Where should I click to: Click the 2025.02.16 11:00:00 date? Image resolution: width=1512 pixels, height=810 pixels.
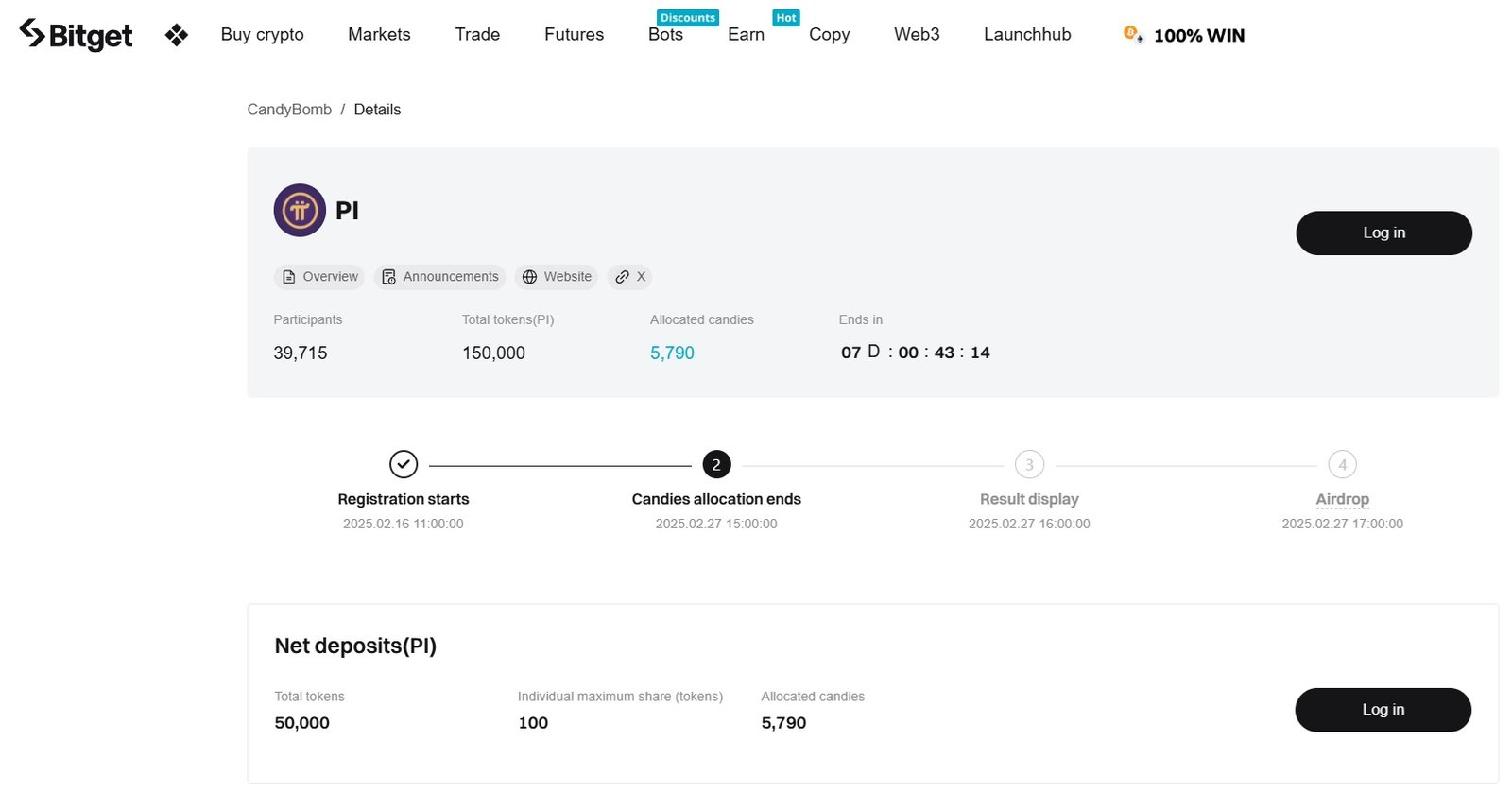click(404, 524)
